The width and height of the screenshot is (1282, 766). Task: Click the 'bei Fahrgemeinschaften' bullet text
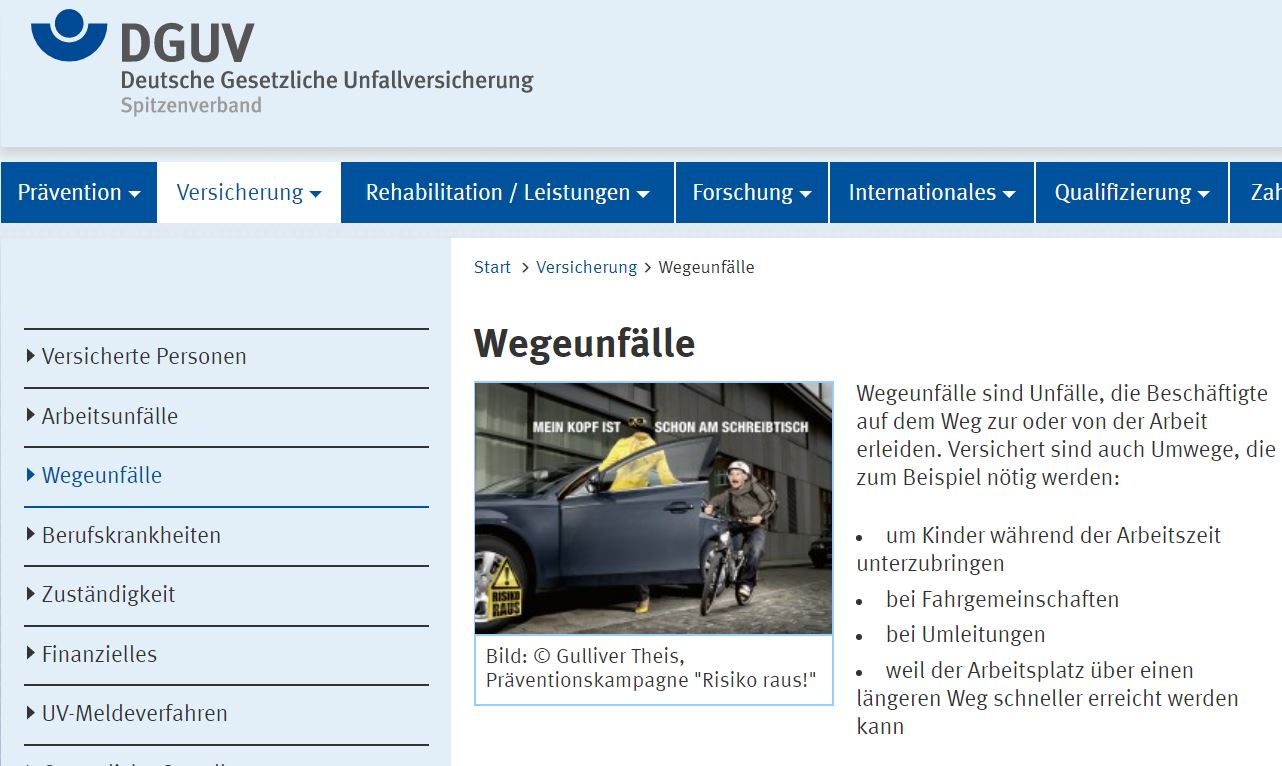(1002, 599)
